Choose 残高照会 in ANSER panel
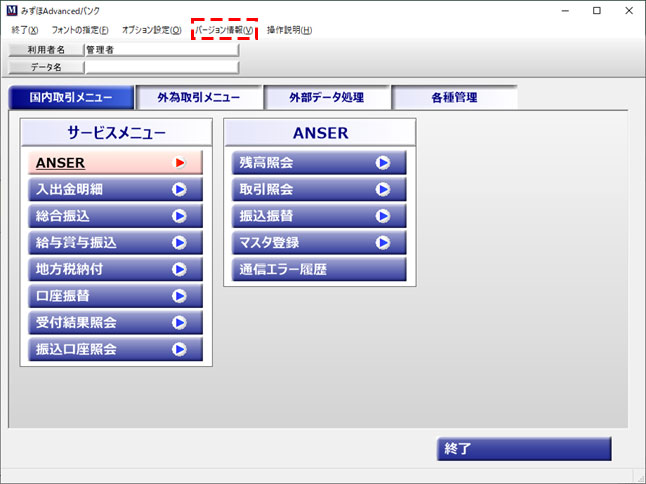The width and height of the screenshot is (646, 484). (319, 163)
